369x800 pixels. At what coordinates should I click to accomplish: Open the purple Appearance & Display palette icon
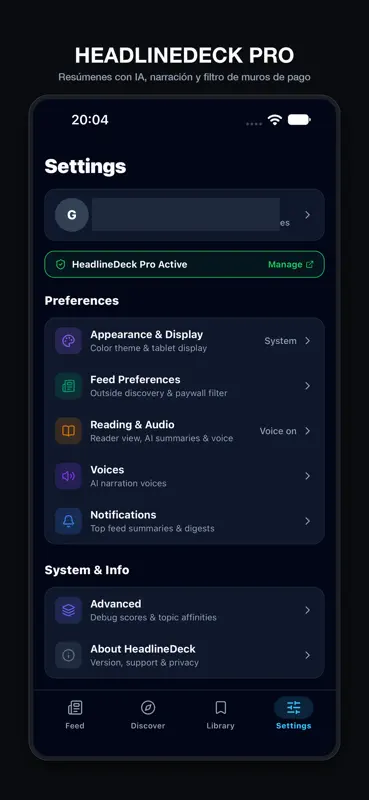tap(68, 341)
